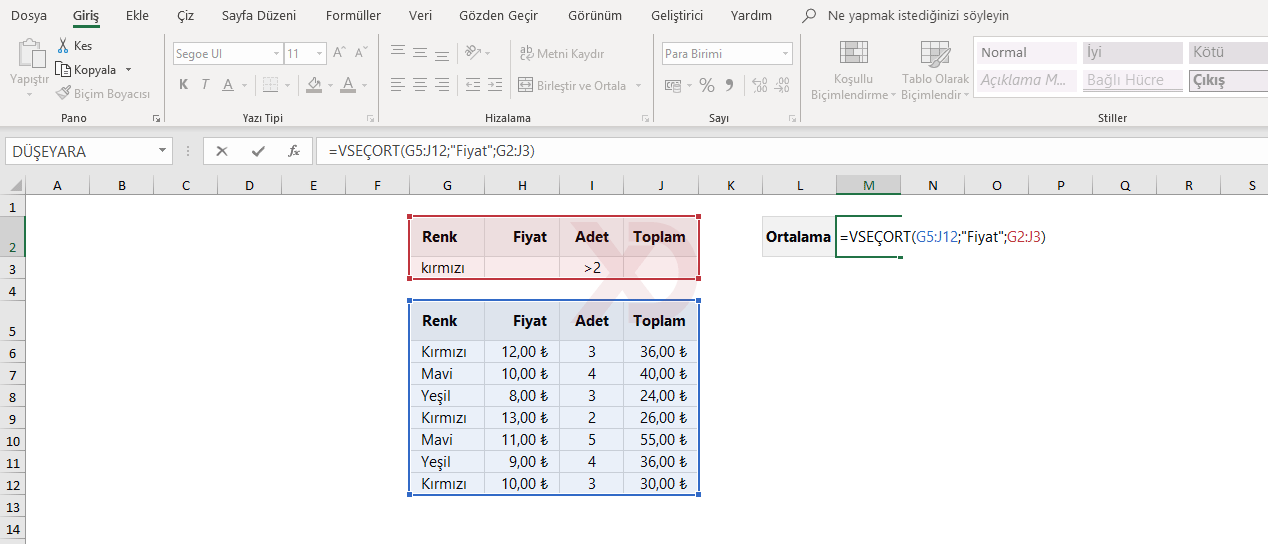The height and width of the screenshot is (544, 1268).
Task: Click the insert function fx button
Action: pyautogui.click(x=294, y=151)
